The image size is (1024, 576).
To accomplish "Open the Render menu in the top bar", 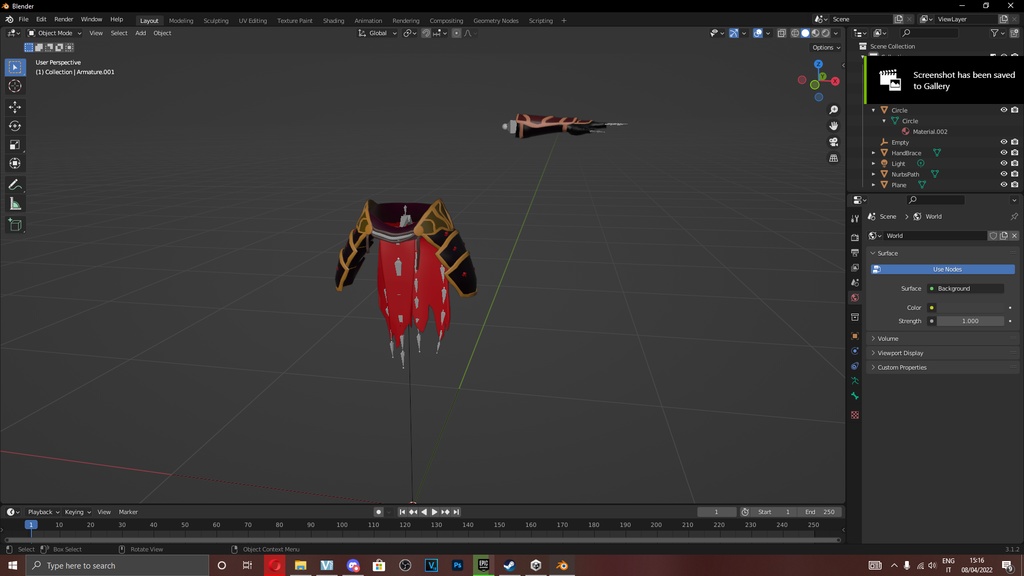I will [63, 18].
